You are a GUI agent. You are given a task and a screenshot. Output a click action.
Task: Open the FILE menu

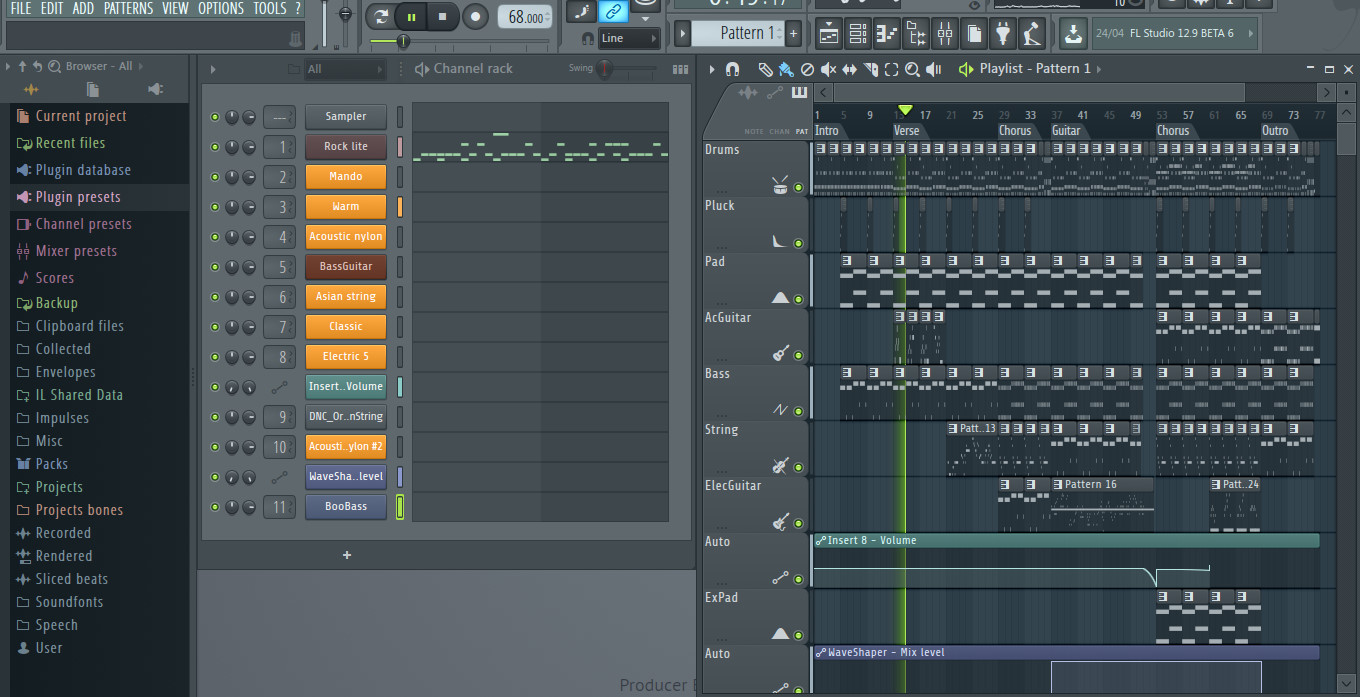click(x=20, y=8)
